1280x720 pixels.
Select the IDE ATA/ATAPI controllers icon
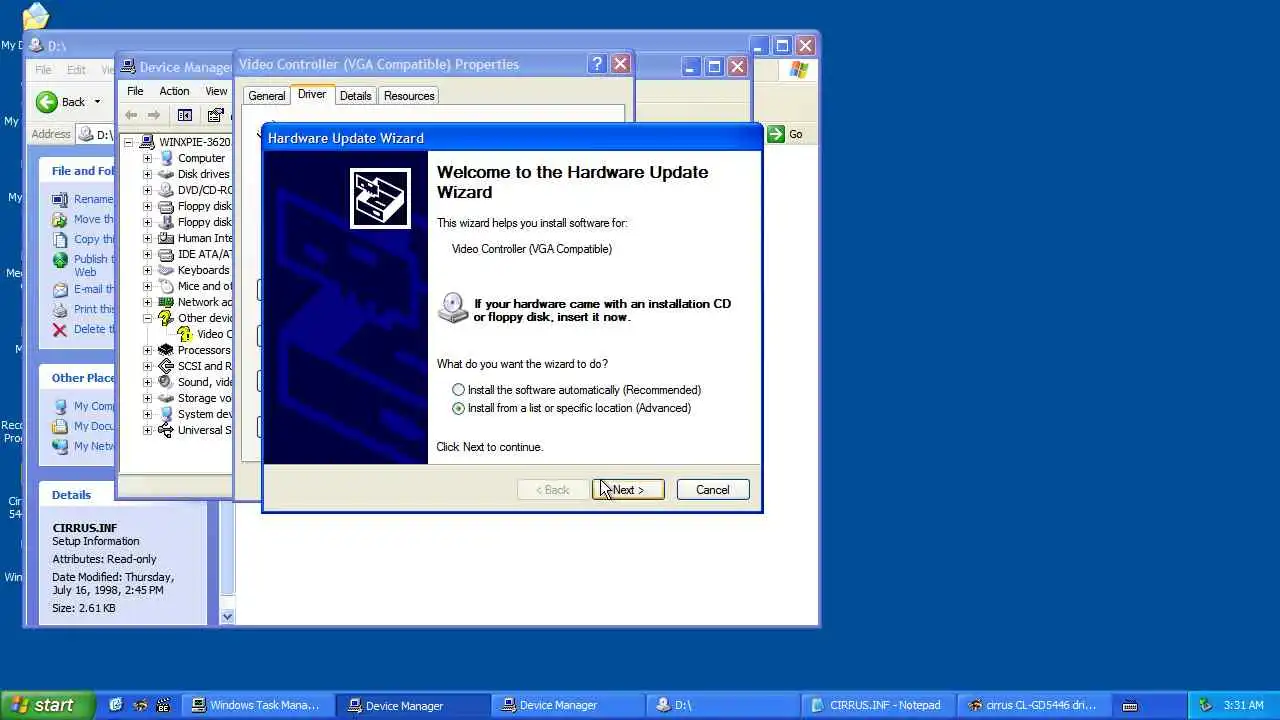click(166, 254)
